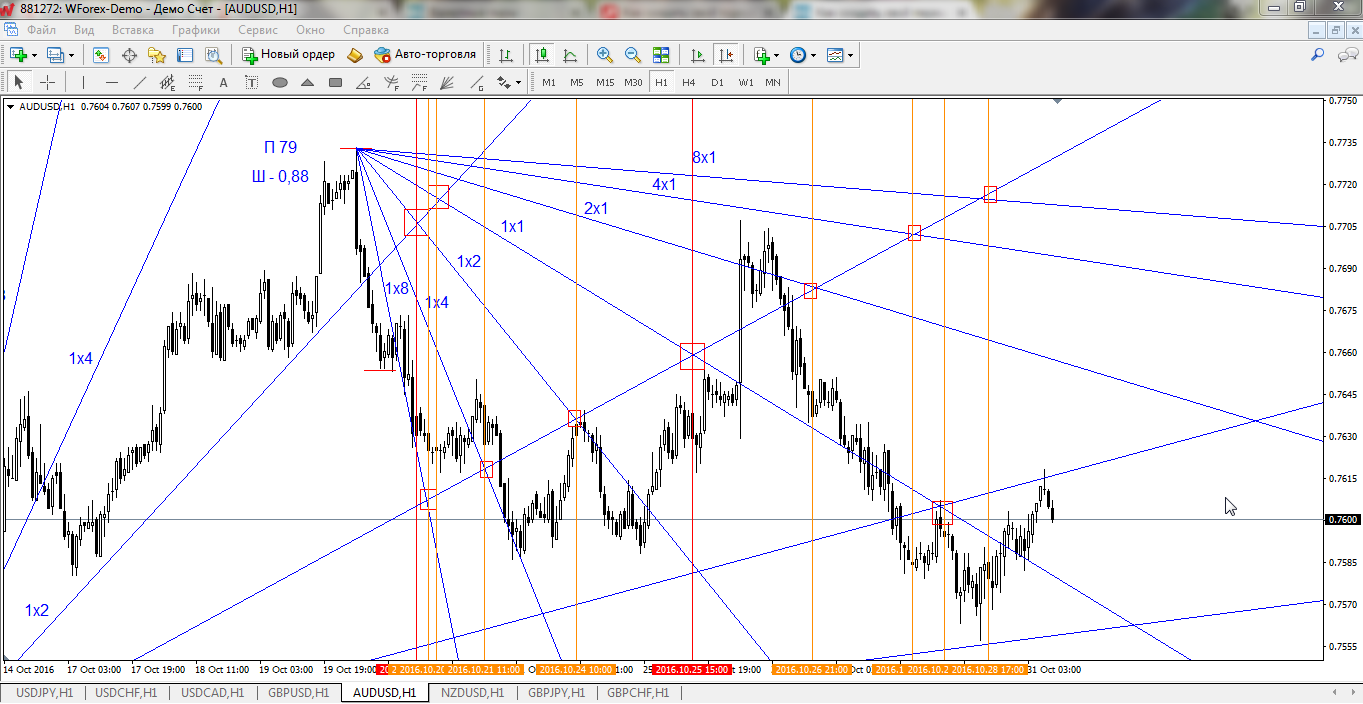Select the rectangle shape tool
1363x704 pixels.
(336, 82)
